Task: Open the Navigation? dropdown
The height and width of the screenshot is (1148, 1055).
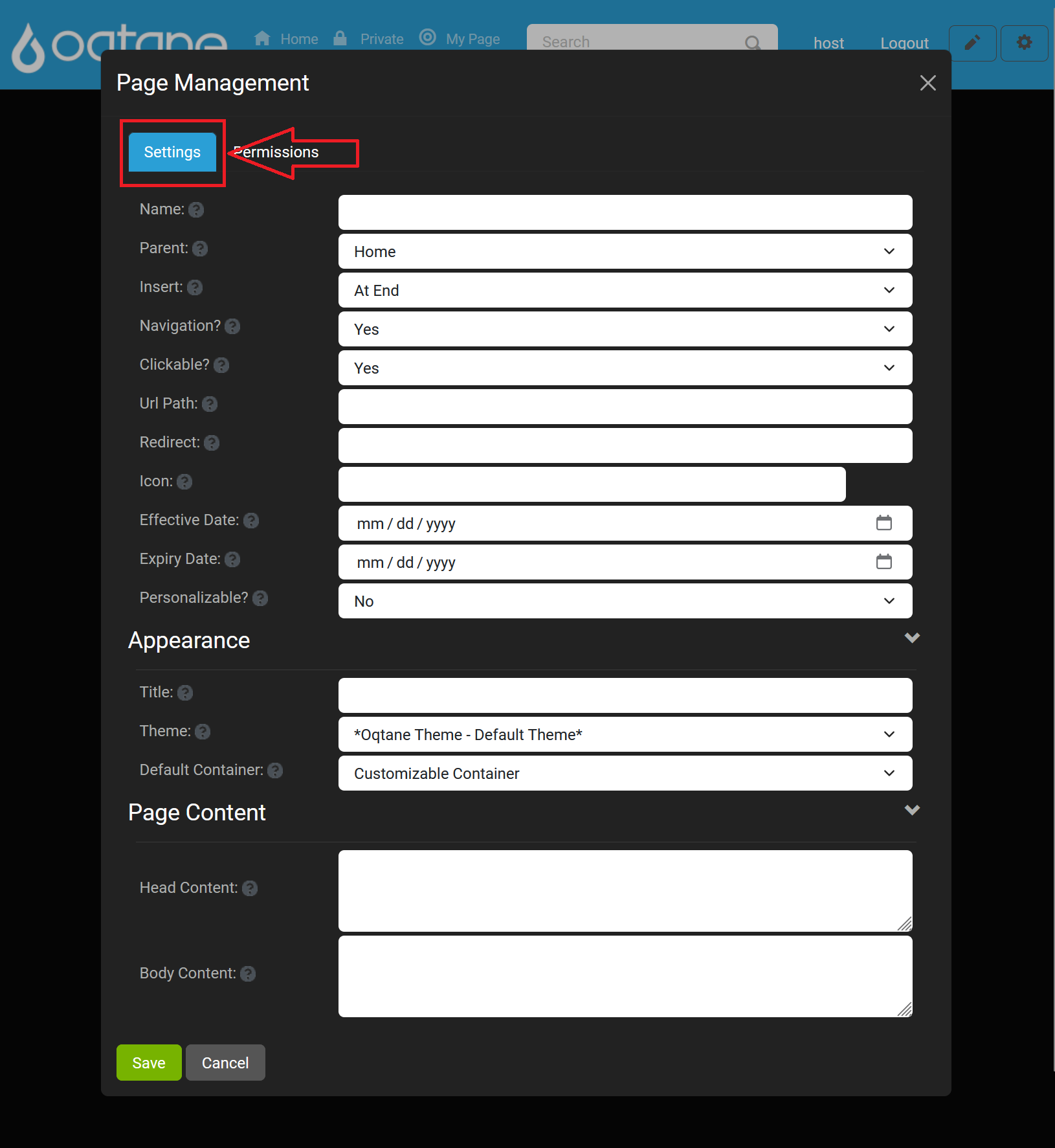Action: pyautogui.click(x=625, y=329)
